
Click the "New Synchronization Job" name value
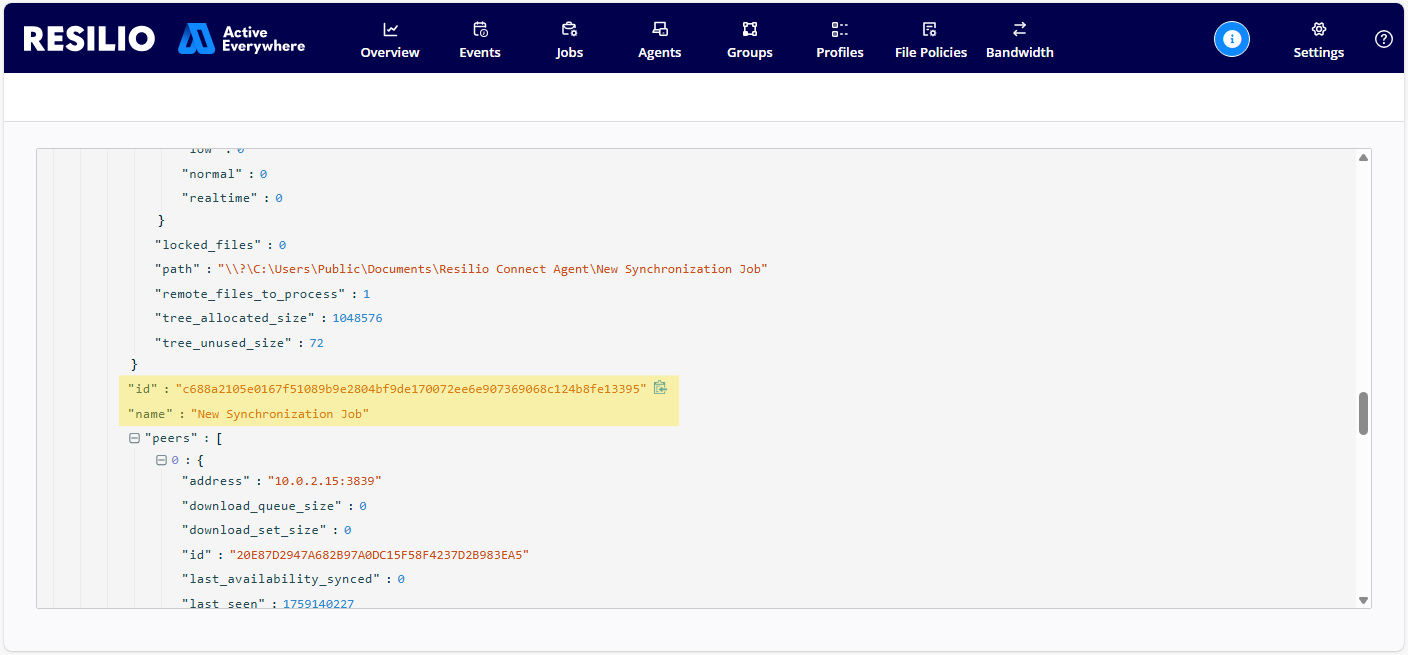pyautogui.click(x=280, y=414)
